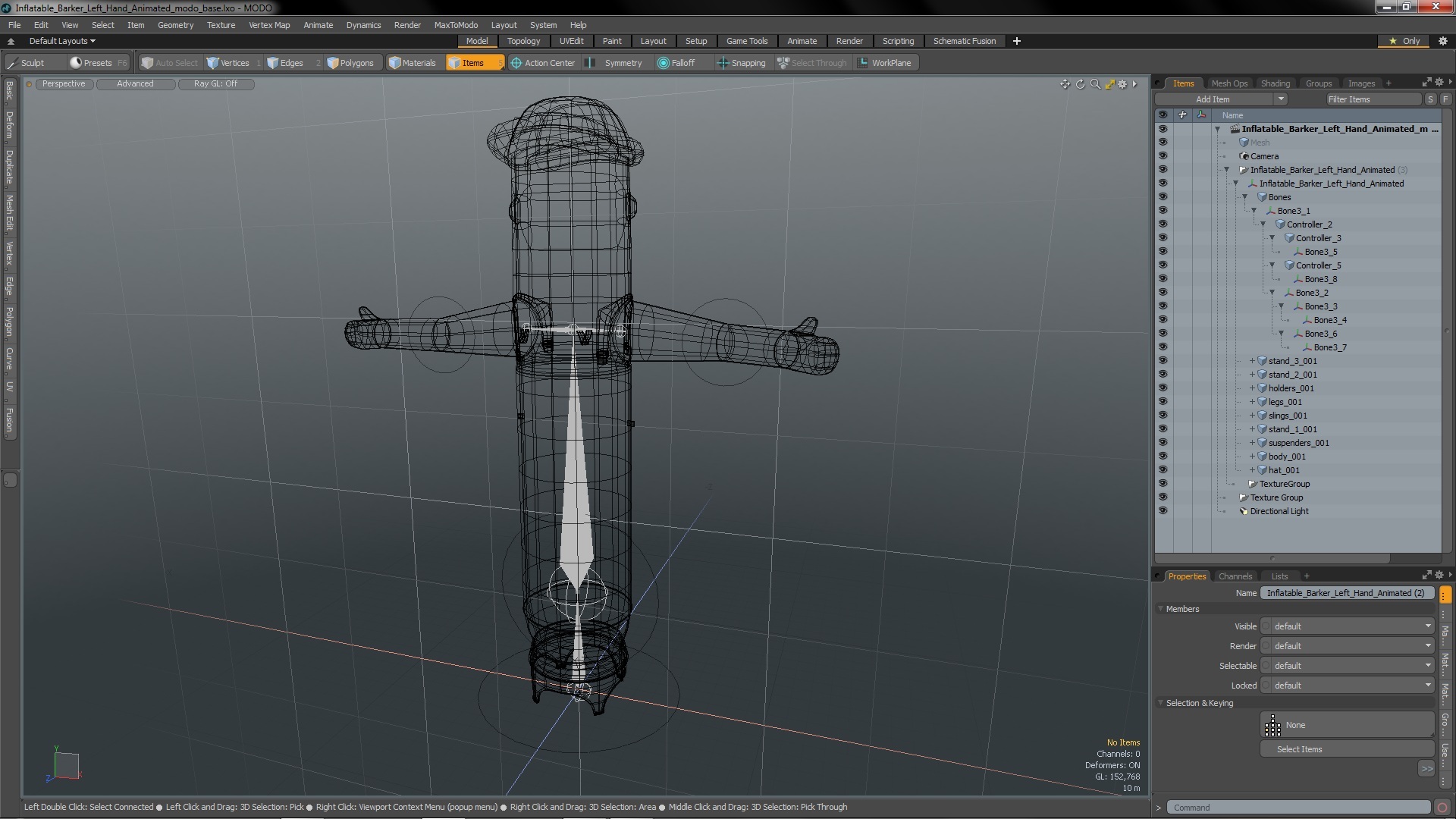1456x819 pixels.
Task: Click the Perspective view button
Action: tap(64, 84)
